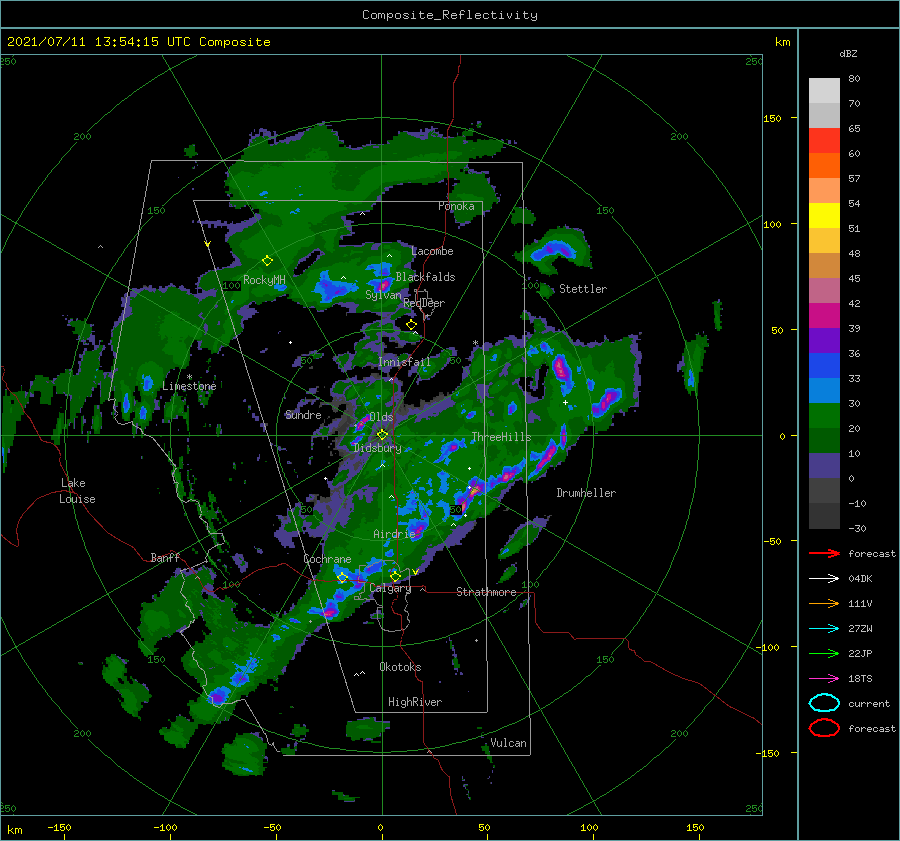Click the orange 111V arrow icon
Viewport: 900px width, 841px height.
[x=824, y=603]
